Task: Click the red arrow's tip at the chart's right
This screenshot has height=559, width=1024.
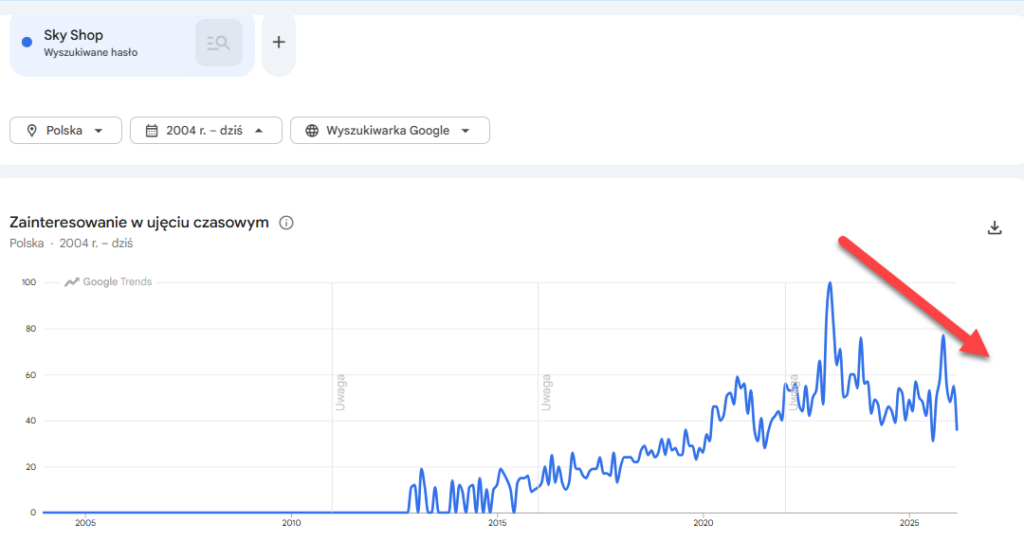Action: coord(986,353)
